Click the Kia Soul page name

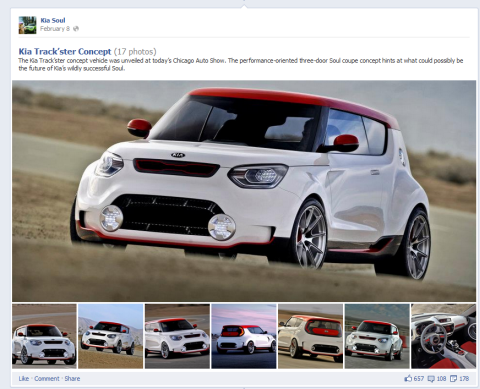[53, 20]
